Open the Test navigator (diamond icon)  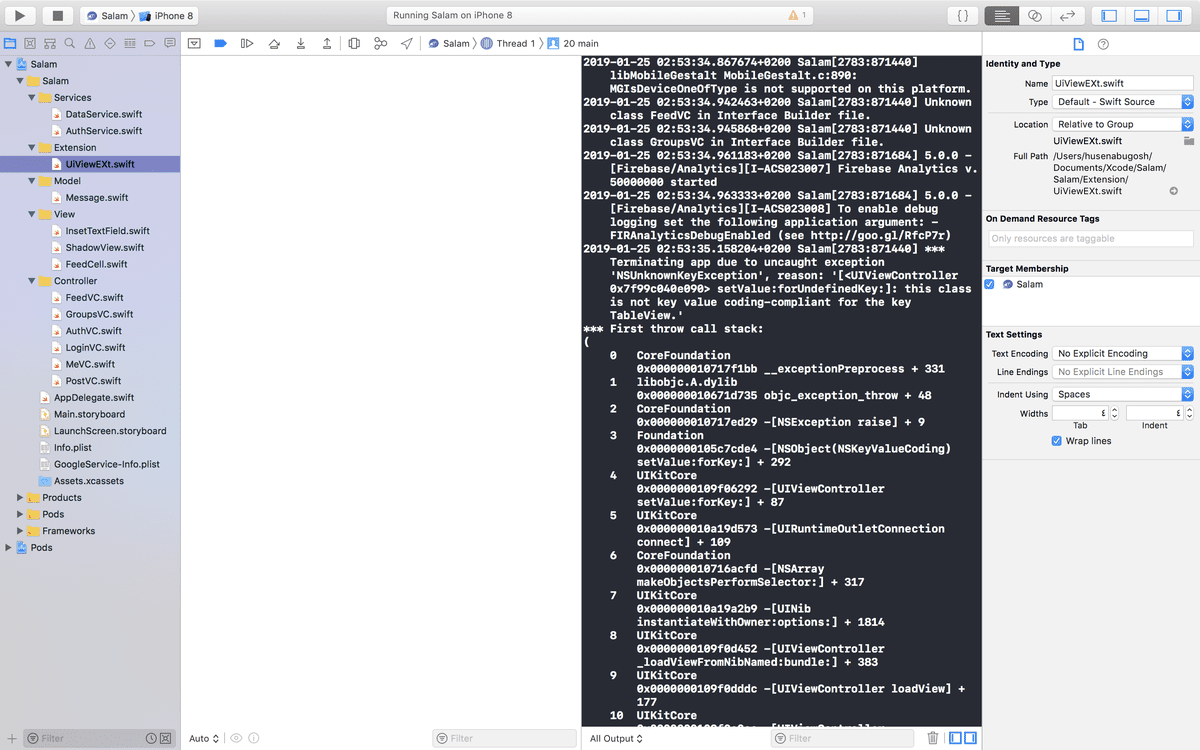click(x=110, y=43)
